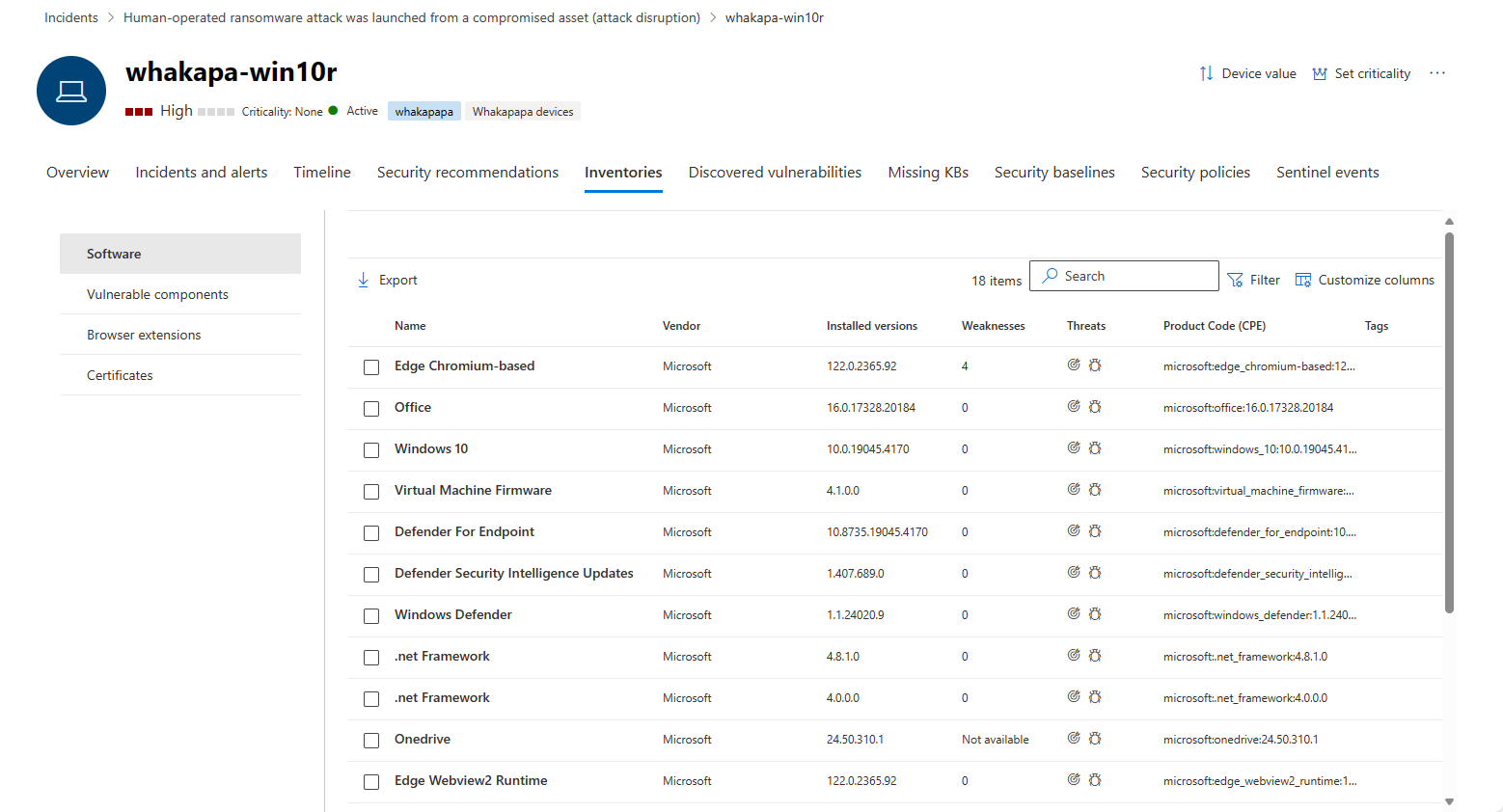Sort by Vendor column header
The height and width of the screenshot is (812, 1503).
point(682,326)
